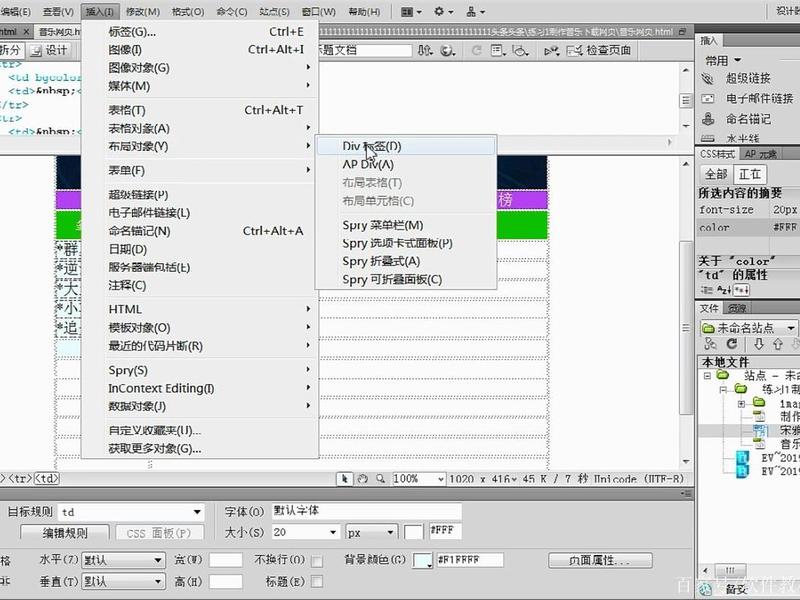Click the connect to remote host icon
The image size is (800, 600).
[x=710, y=344]
